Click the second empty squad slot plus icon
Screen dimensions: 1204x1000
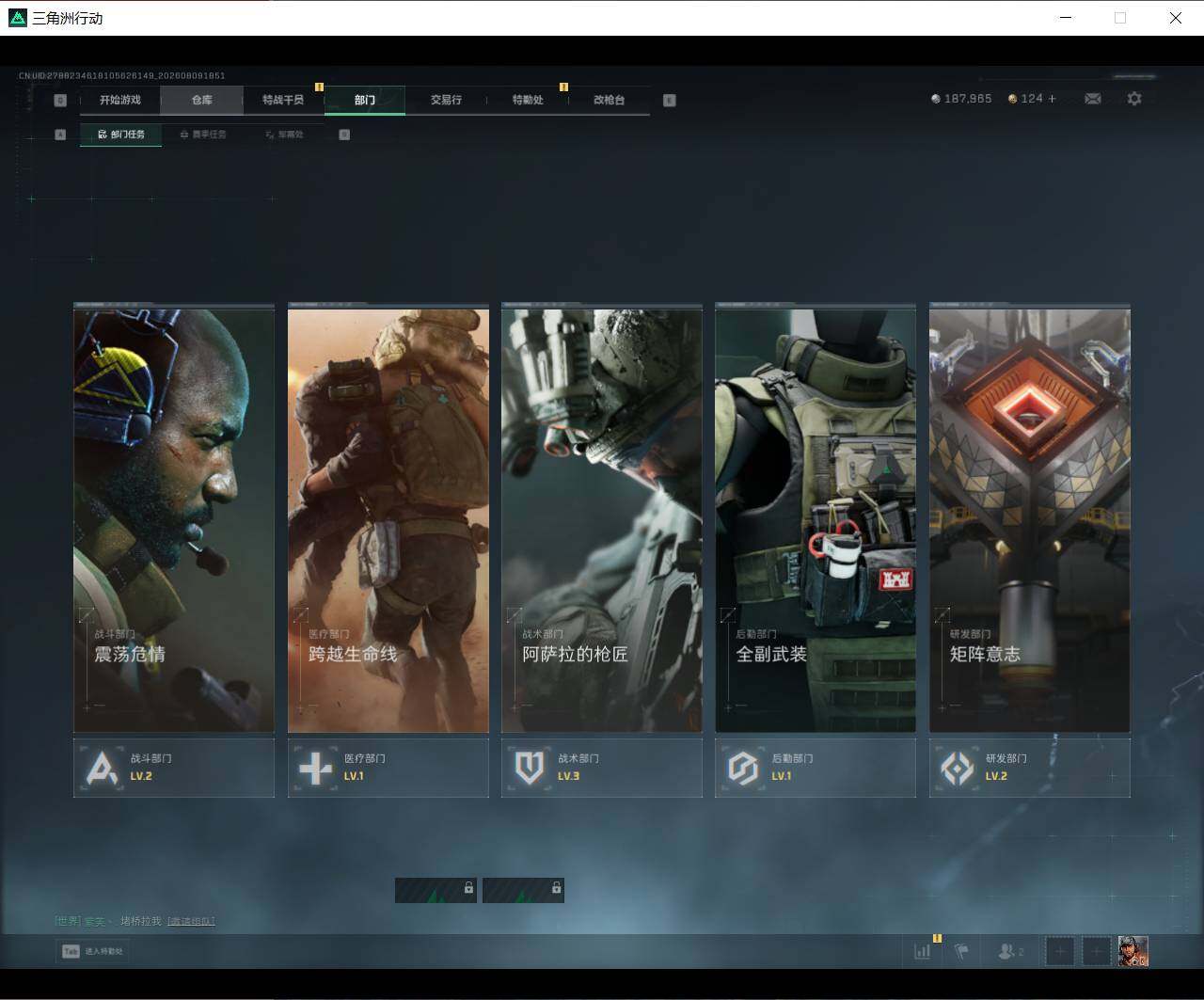tap(1097, 952)
